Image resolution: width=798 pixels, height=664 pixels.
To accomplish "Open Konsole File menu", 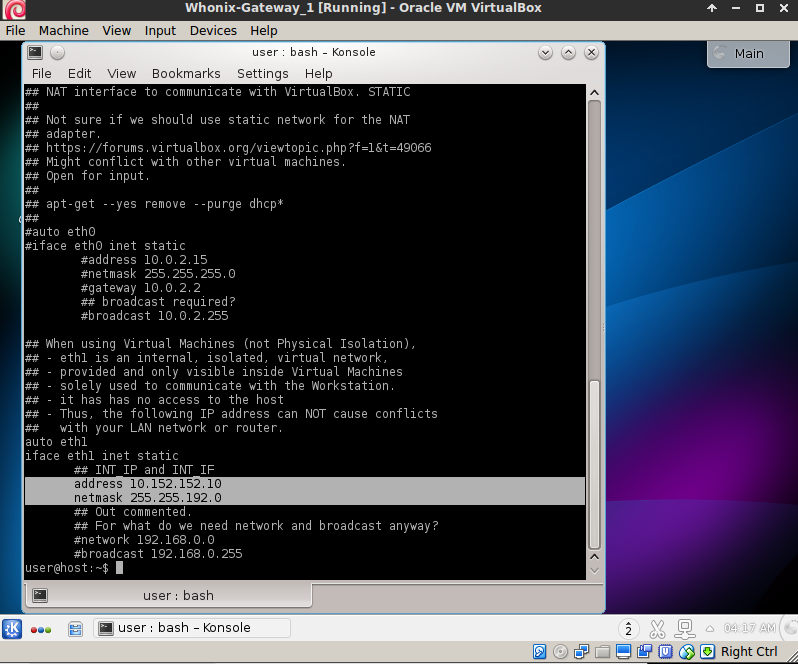I will coord(41,74).
